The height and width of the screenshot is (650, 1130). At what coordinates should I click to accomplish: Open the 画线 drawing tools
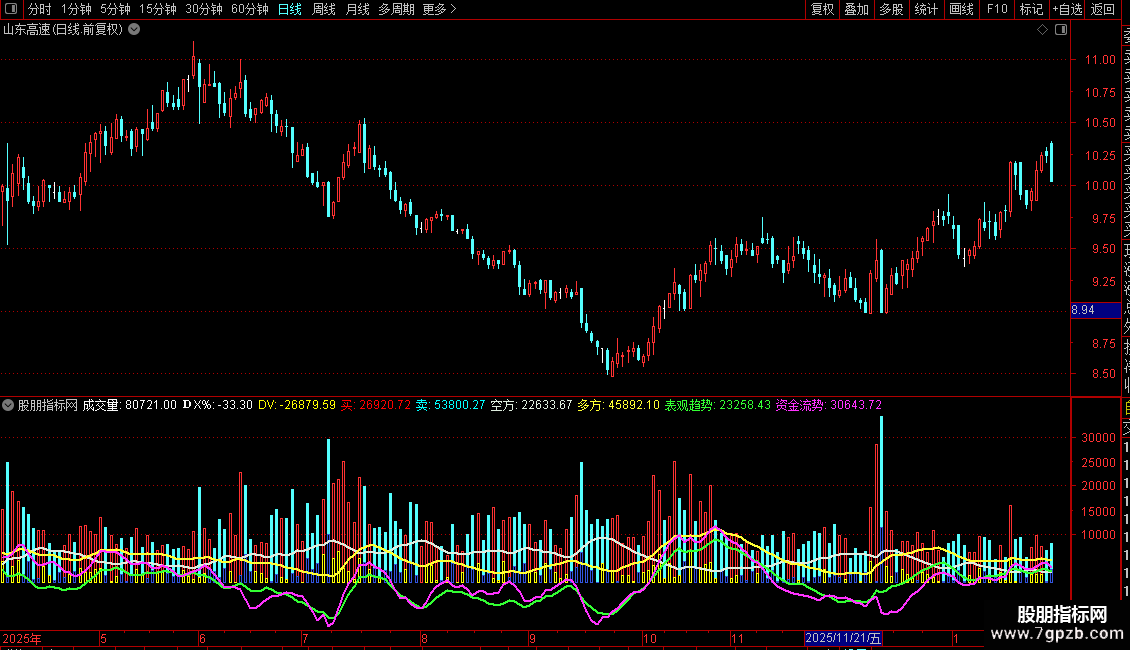click(x=961, y=10)
